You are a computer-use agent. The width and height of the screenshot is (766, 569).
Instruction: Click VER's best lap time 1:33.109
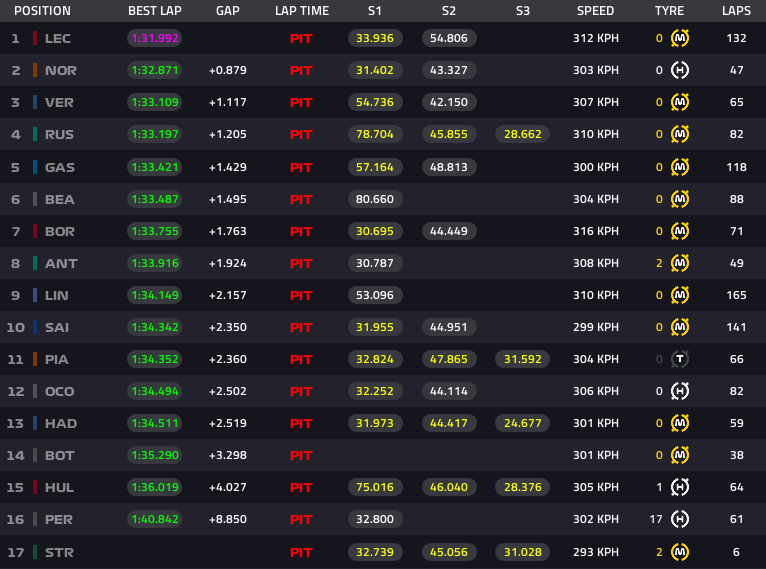(153, 102)
